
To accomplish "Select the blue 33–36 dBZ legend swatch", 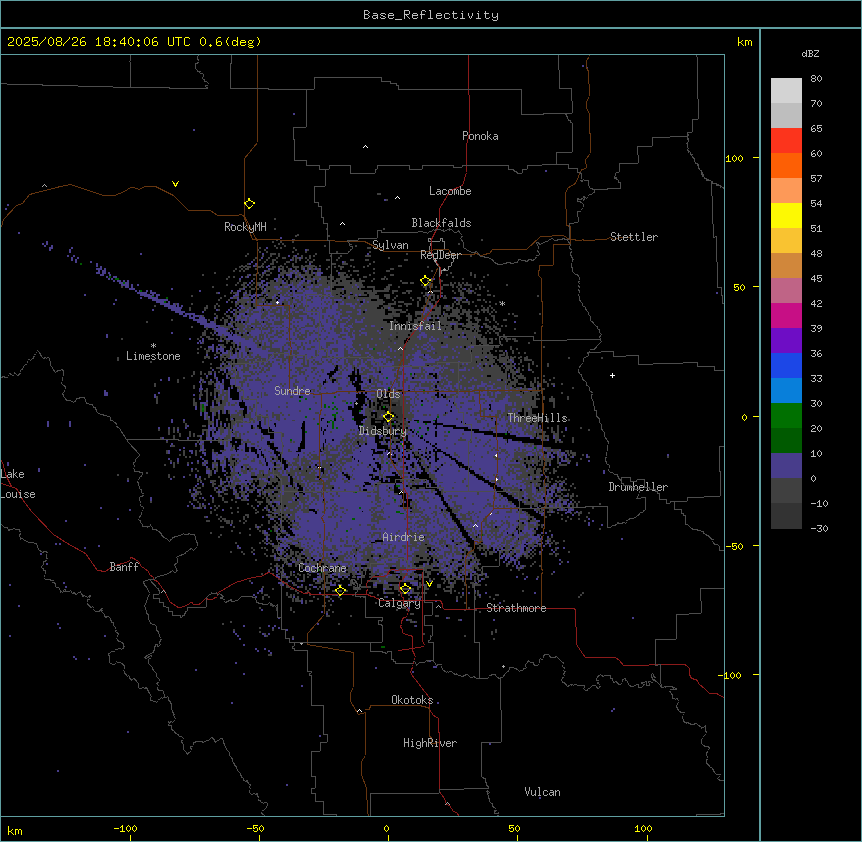I will [x=786, y=365].
